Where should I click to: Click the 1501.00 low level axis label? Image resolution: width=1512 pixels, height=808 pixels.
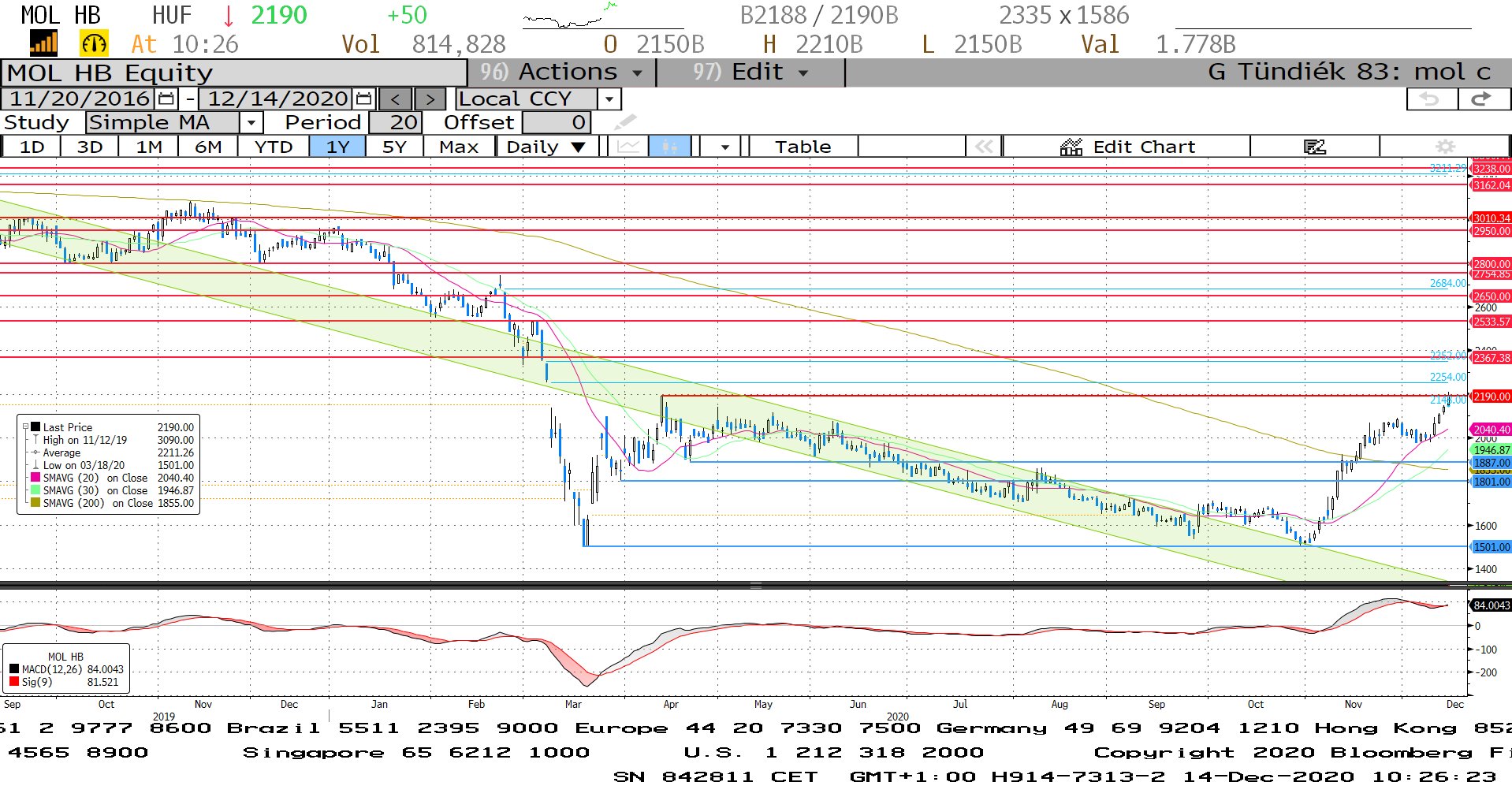click(x=1492, y=547)
